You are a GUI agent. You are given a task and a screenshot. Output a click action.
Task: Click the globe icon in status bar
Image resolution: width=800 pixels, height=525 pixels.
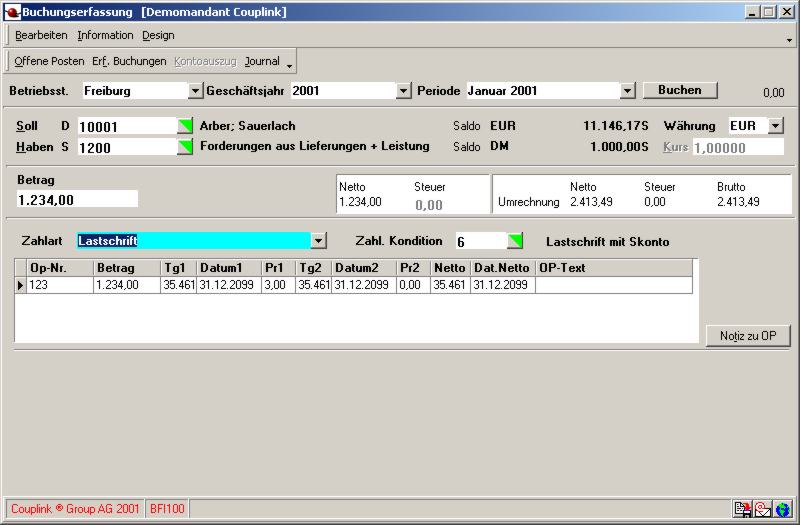780,509
